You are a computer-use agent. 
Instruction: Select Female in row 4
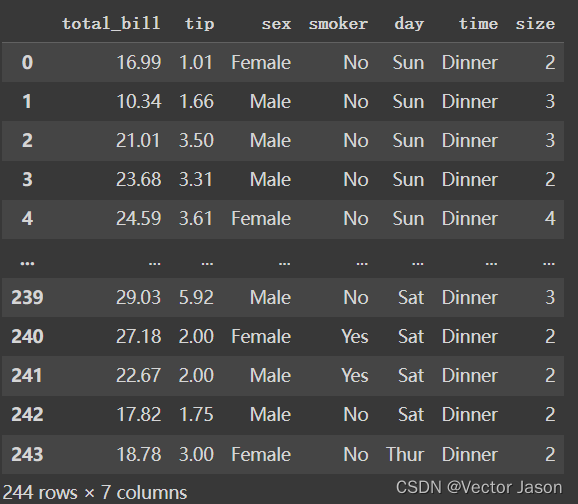tap(261, 219)
